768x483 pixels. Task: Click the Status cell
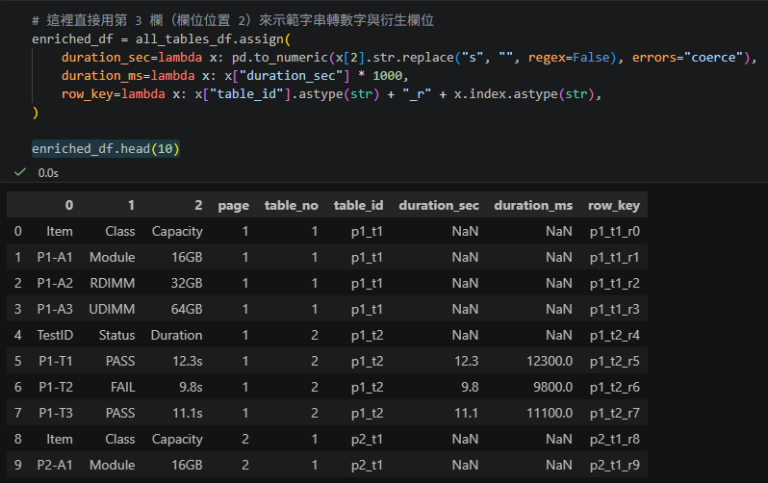[x=117, y=335]
